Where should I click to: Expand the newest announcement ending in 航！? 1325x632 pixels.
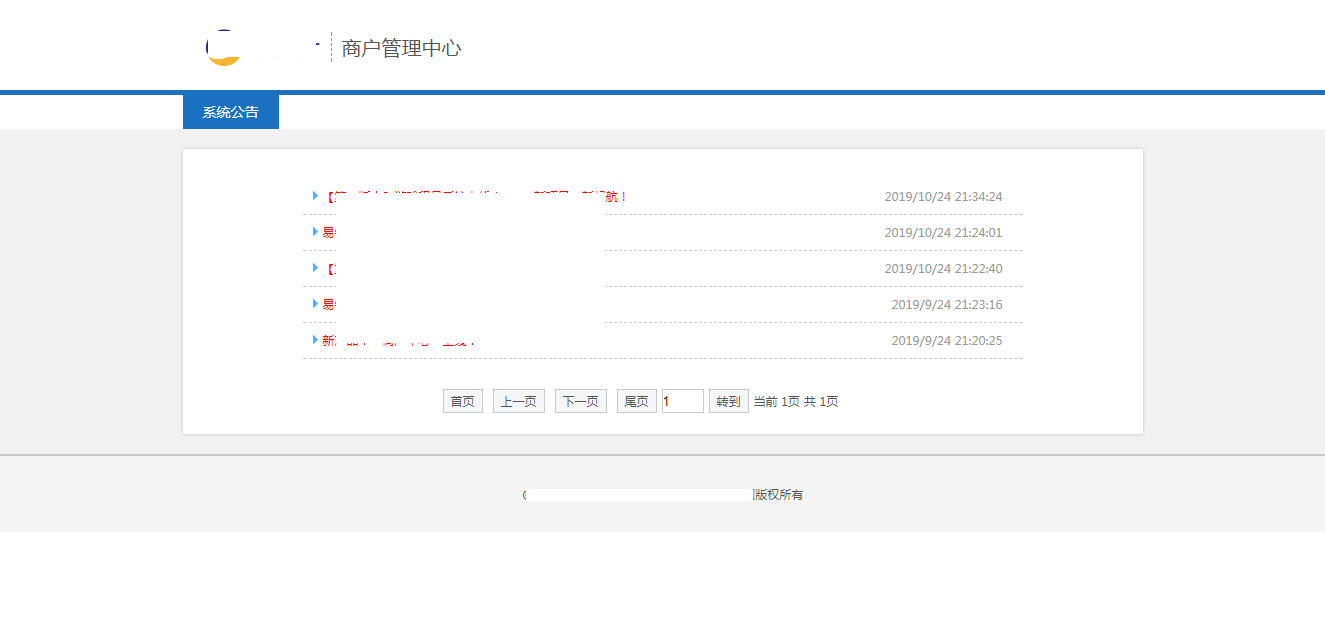click(470, 195)
